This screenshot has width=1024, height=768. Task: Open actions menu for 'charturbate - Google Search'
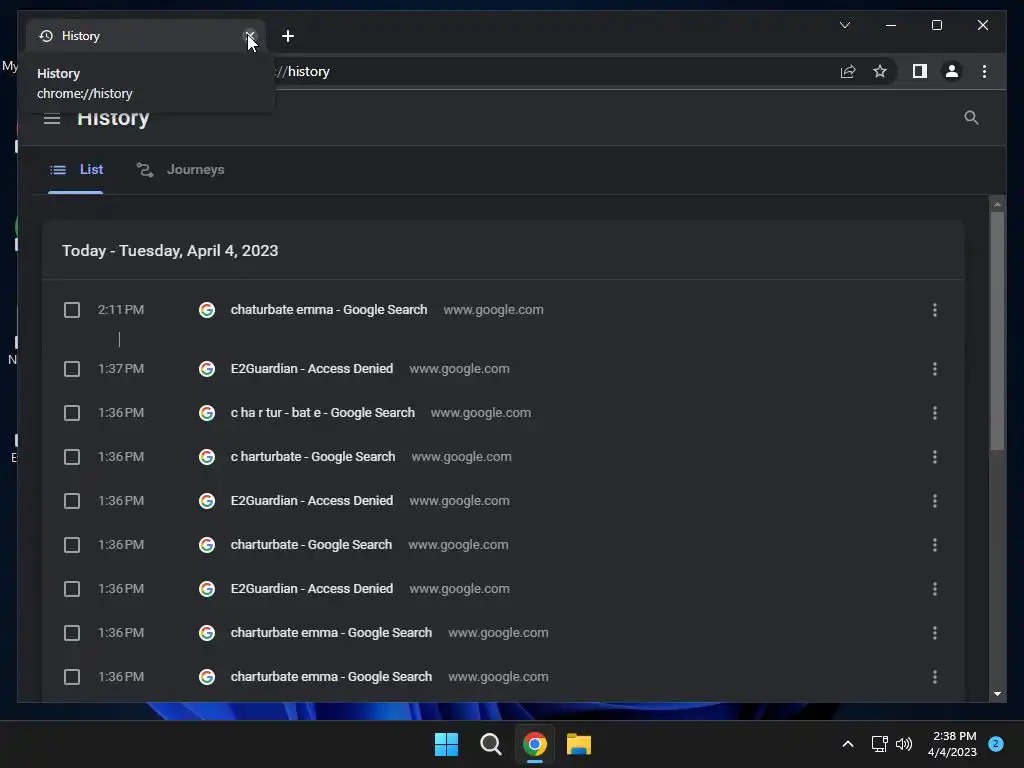tap(935, 545)
